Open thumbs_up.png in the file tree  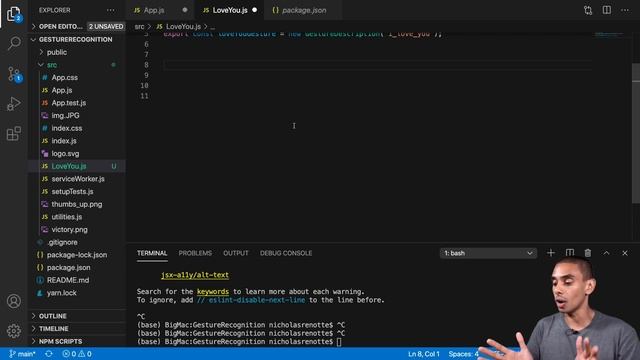coord(77,204)
